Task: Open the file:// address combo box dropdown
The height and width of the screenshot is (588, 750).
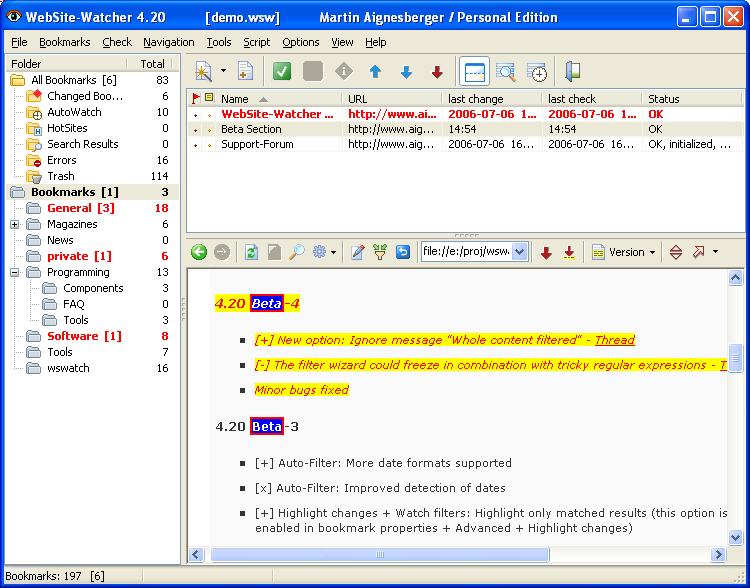Action: coord(519,252)
